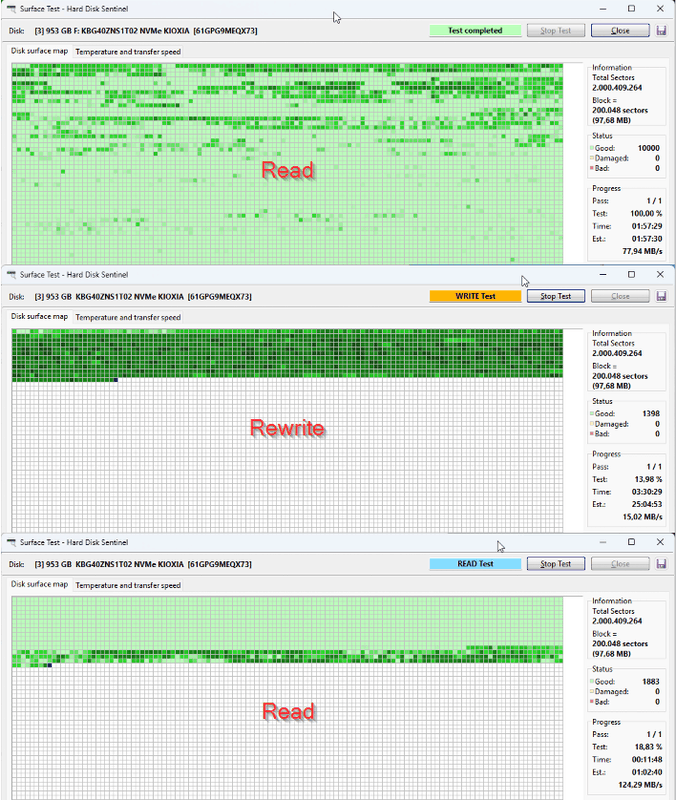Stop the running WRITE Test
The width and height of the screenshot is (676, 800).
click(x=556, y=296)
